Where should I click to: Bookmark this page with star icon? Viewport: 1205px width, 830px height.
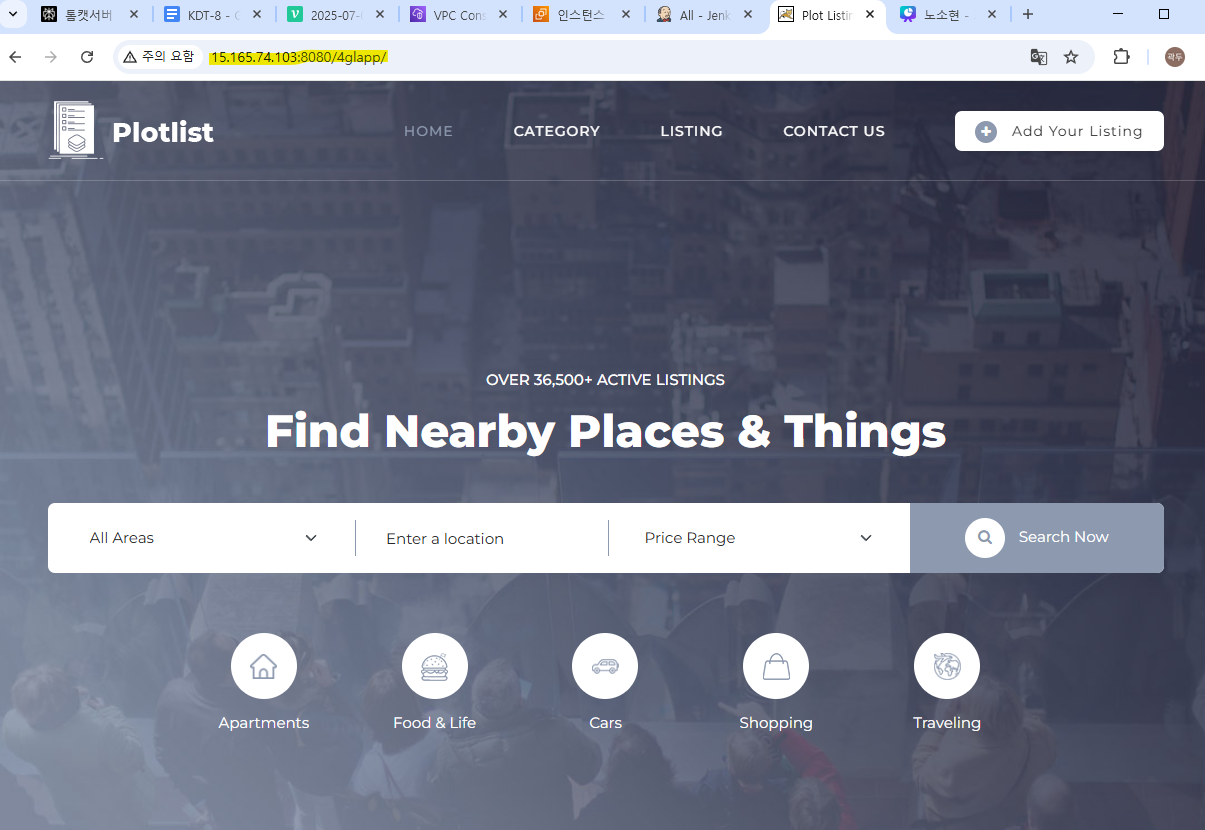[1071, 57]
